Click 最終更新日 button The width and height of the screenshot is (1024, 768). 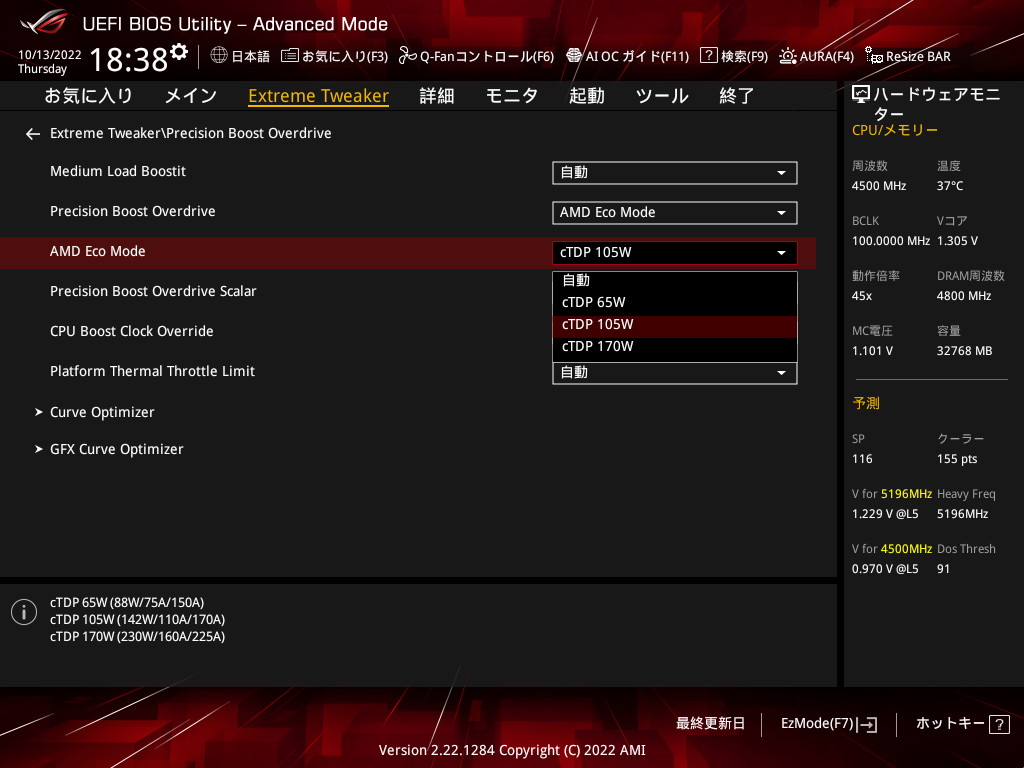(711, 724)
